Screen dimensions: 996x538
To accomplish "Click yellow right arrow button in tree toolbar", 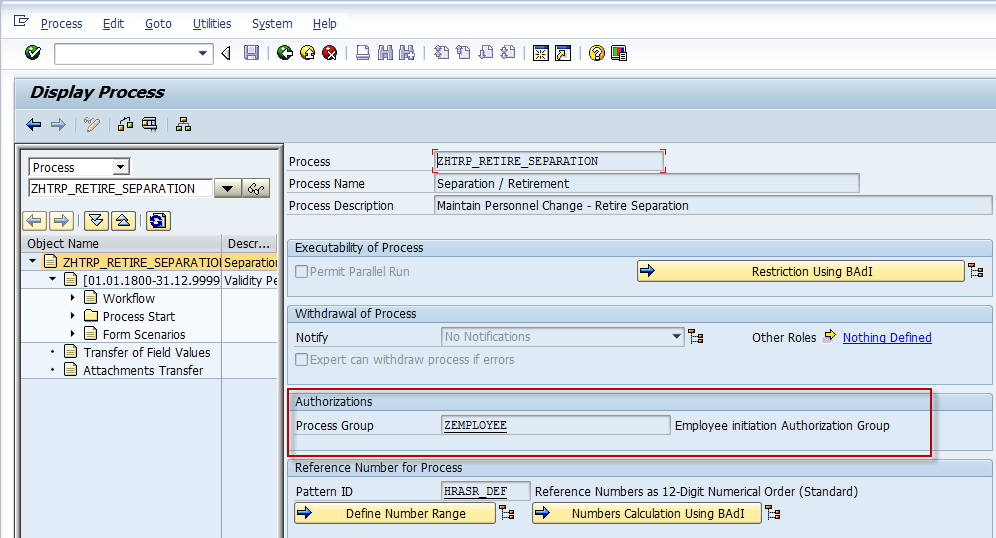I will (x=61, y=221).
